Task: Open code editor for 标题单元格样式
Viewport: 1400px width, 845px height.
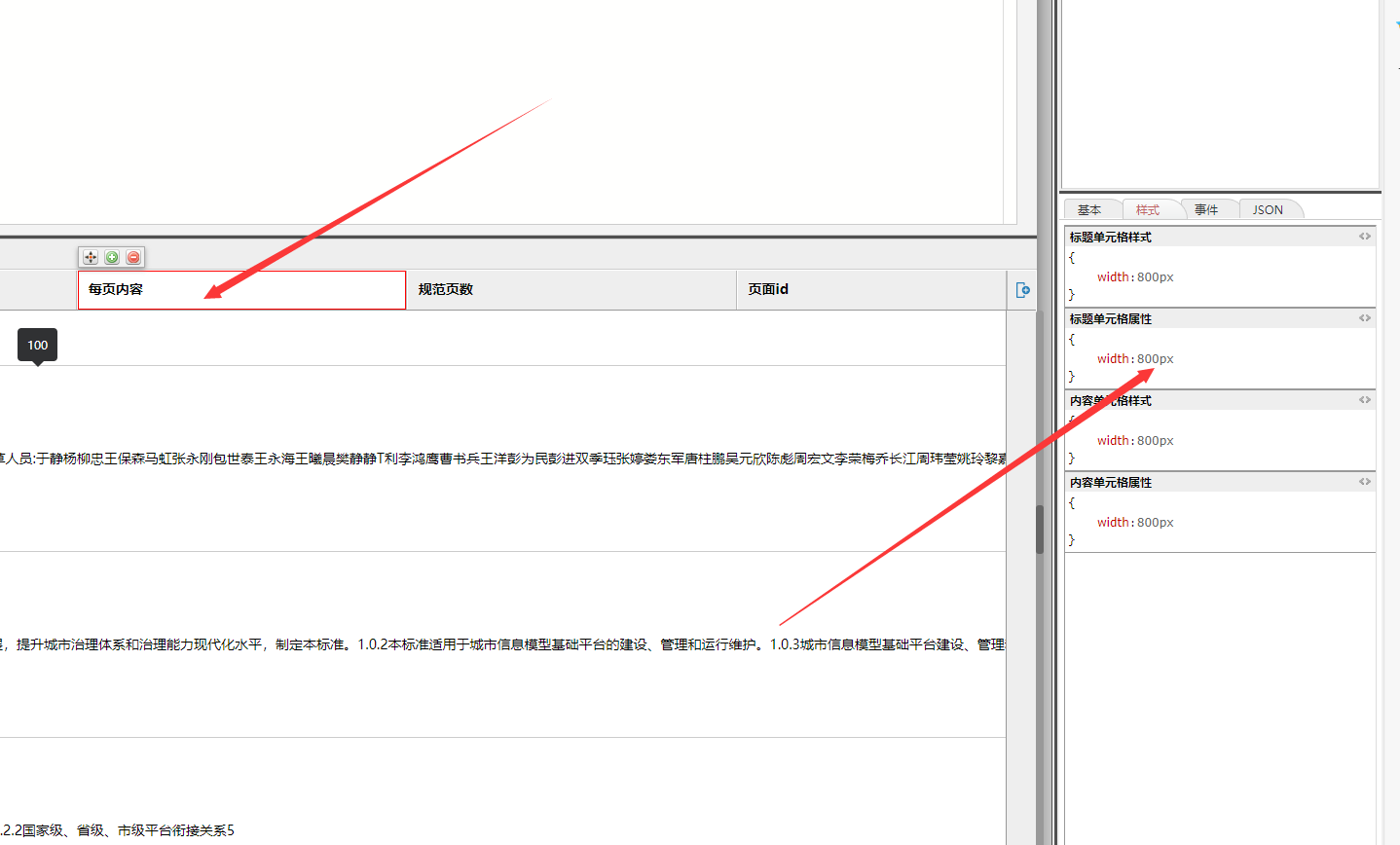Action: (x=1365, y=237)
